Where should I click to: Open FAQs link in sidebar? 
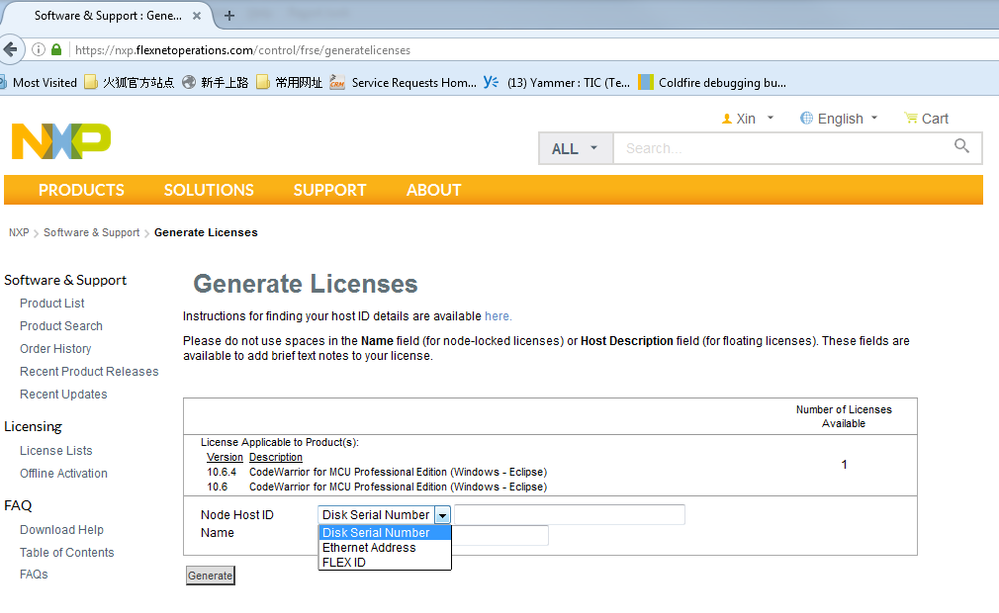(34, 574)
